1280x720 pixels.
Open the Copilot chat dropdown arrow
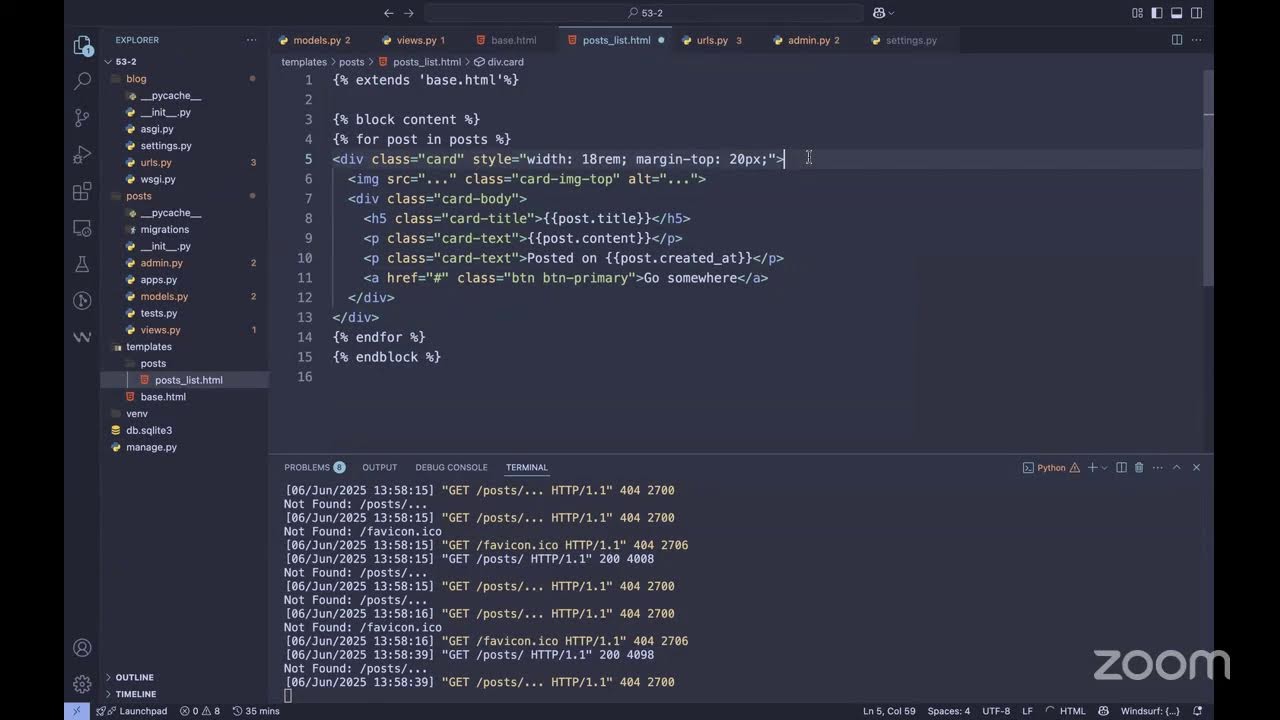[x=891, y=13]
